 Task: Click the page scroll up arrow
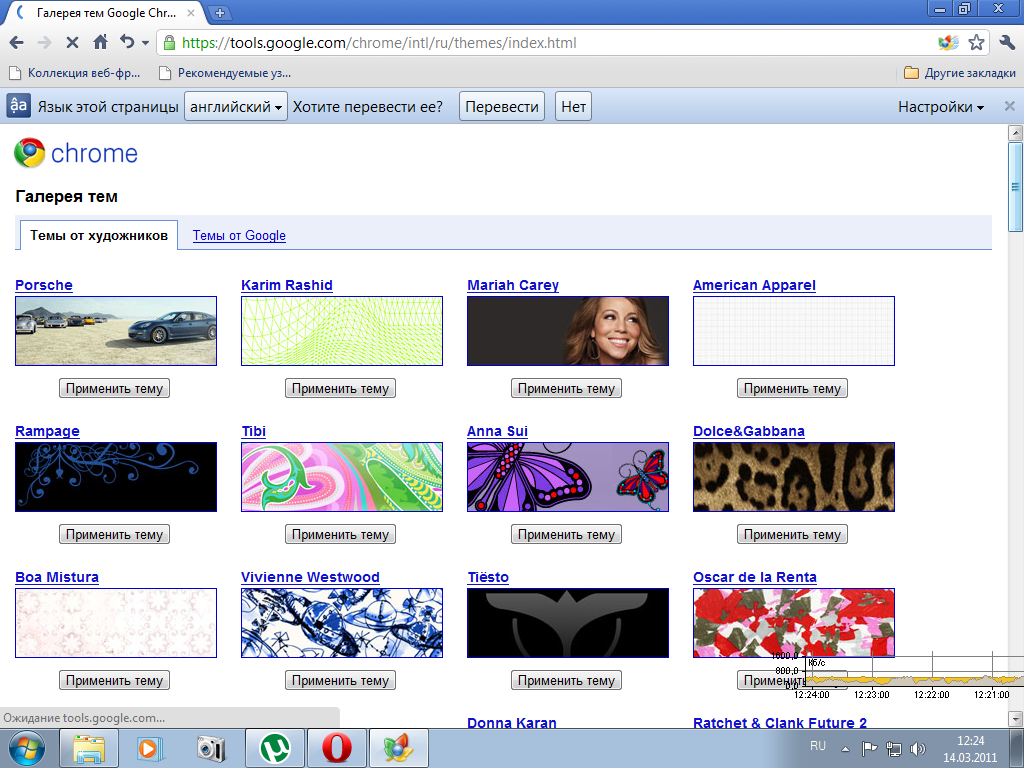click(x=1016, y=133)
